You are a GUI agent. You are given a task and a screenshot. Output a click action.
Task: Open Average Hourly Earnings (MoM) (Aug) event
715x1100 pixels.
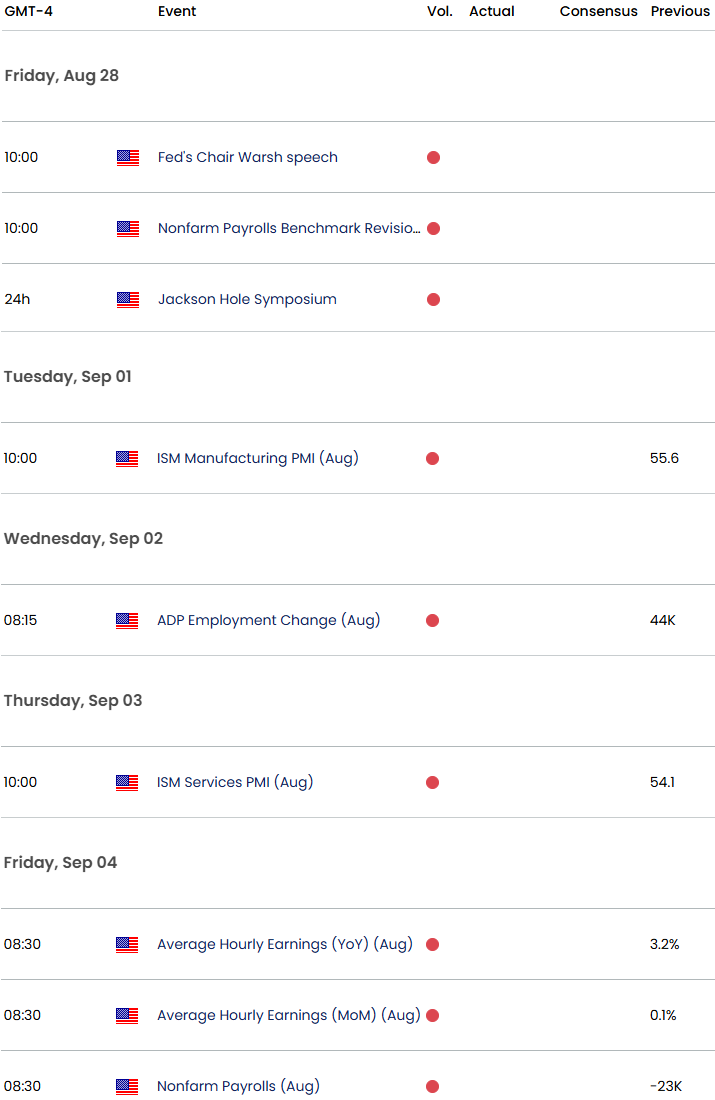pos(288,1015)
